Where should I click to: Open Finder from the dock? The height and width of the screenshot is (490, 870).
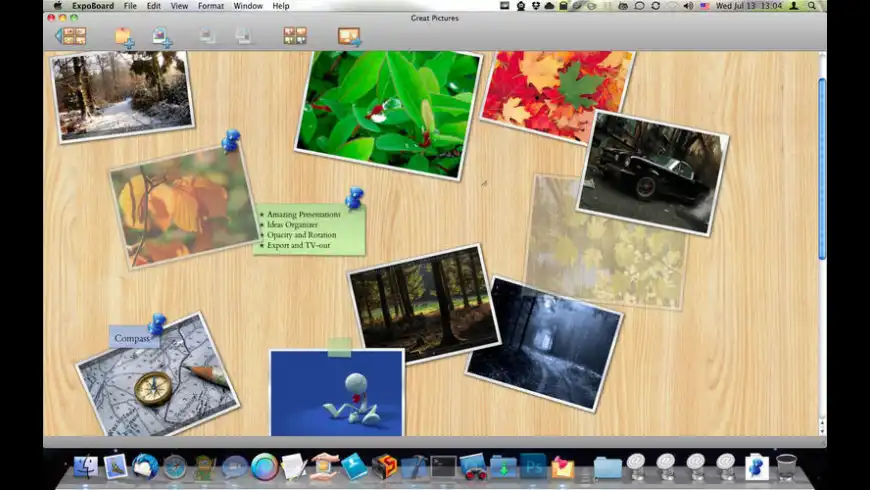click(86, 467)
